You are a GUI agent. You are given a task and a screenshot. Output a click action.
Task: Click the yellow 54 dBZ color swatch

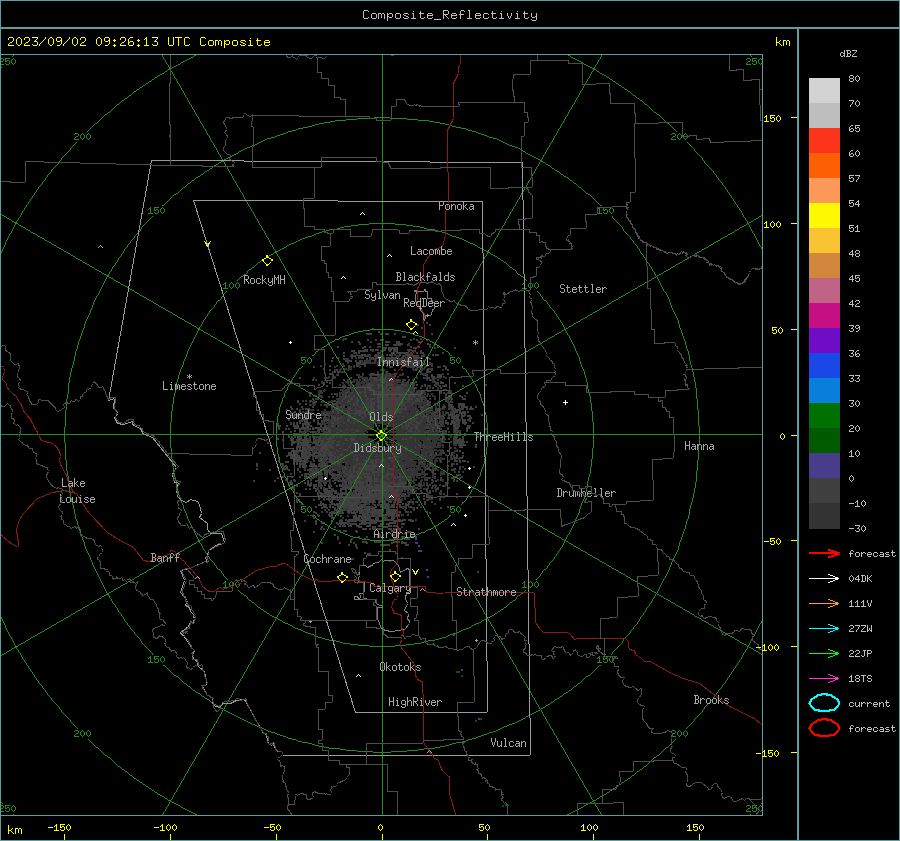coord(824,216)
